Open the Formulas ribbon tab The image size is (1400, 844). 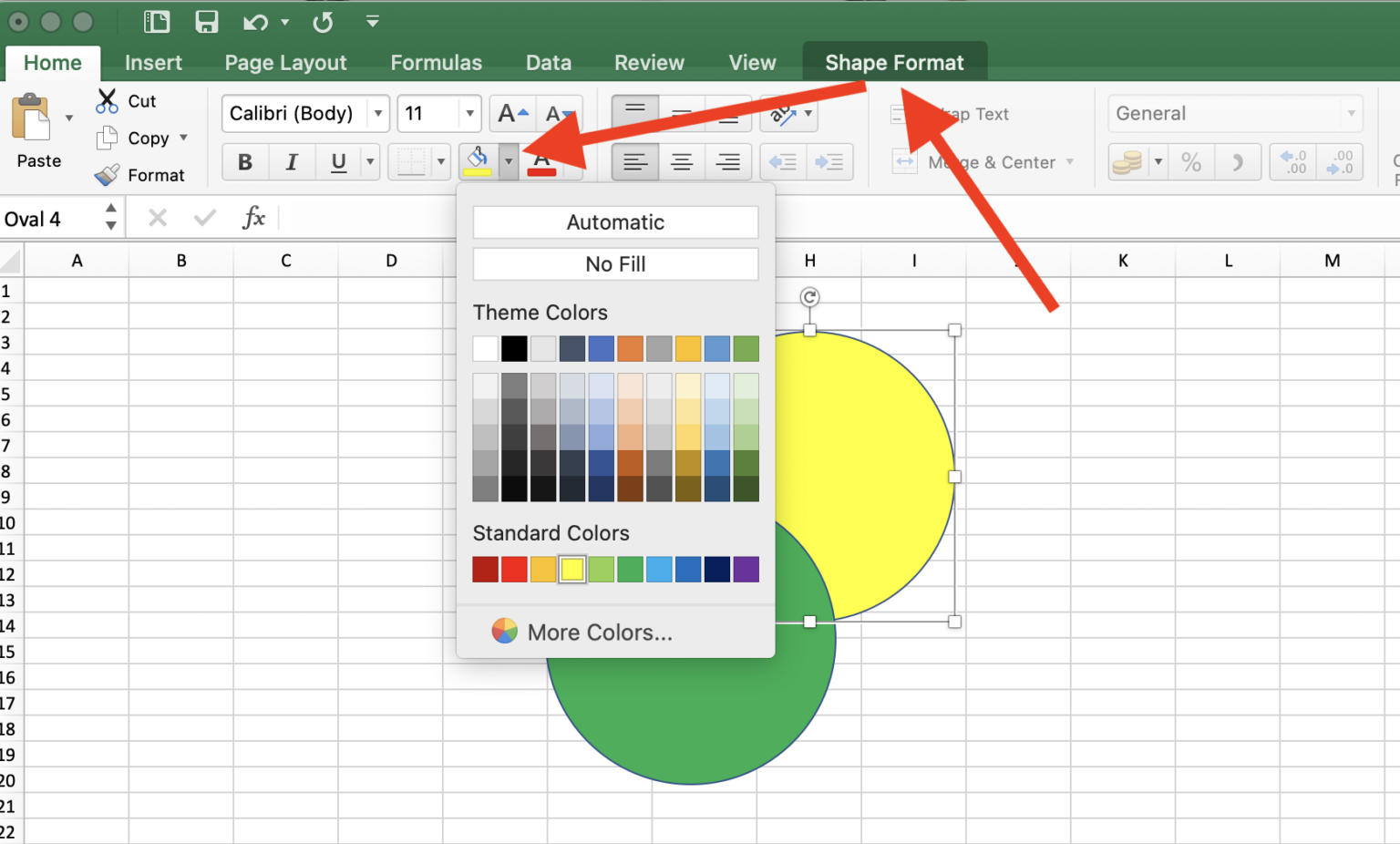point(436,62)
